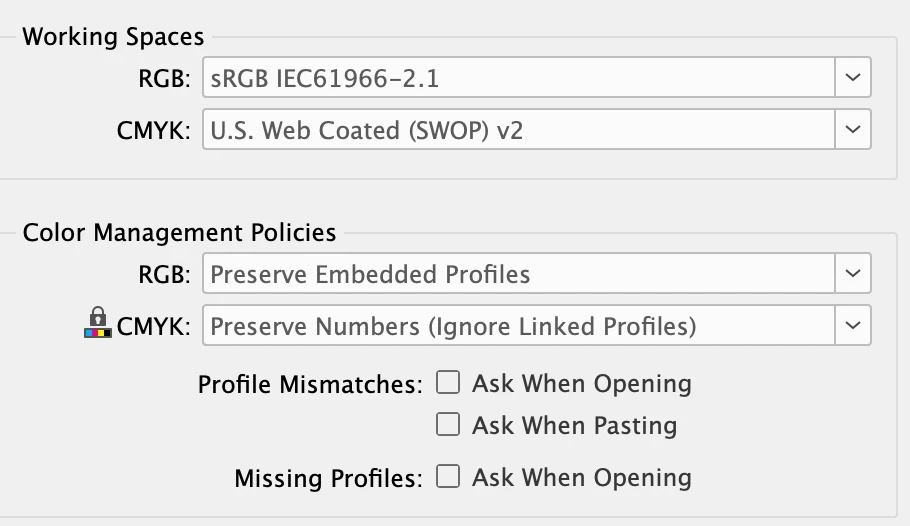Click the CMYK label under Working Spaces
Screen dimensions: 910x526
click(x=153, y=130)
